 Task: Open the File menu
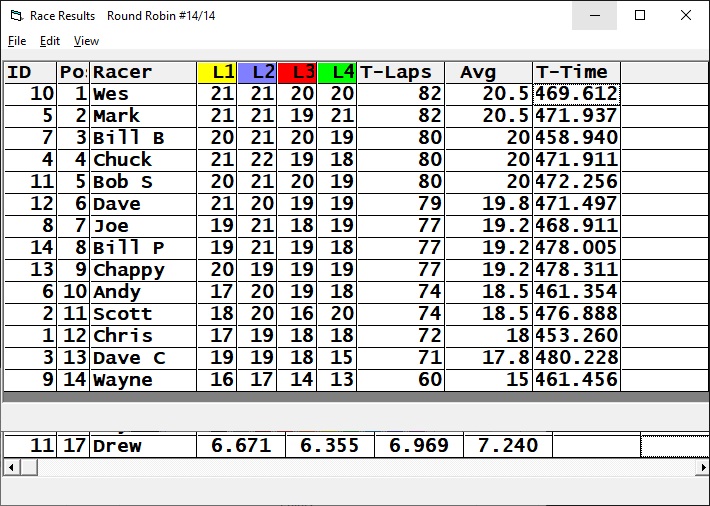[x=17, y=41]
